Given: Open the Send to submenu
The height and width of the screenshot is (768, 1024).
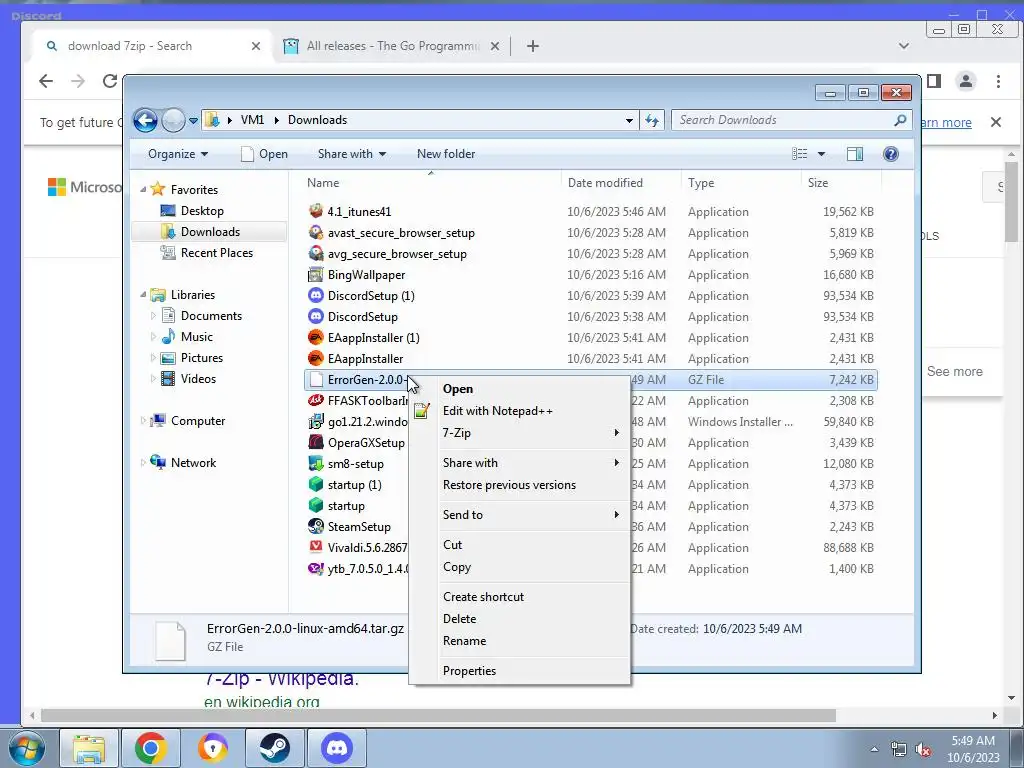Looking at the screenshot, I should pyautogui.click(x=520, y=515).
